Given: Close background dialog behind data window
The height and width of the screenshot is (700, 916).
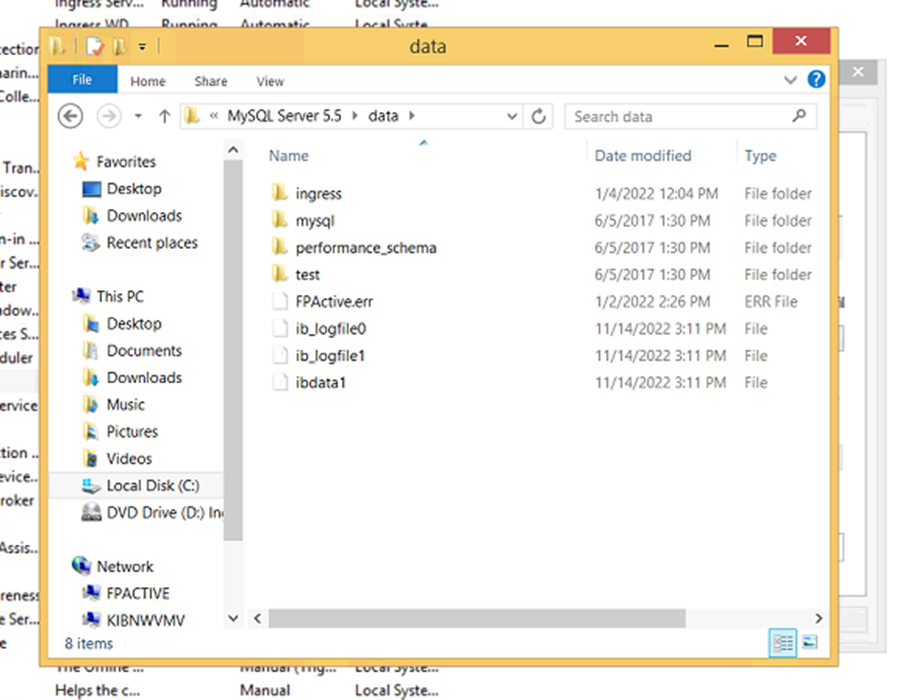Looking at the screenshot, I should pyautogui.click(x=858, y=72).
